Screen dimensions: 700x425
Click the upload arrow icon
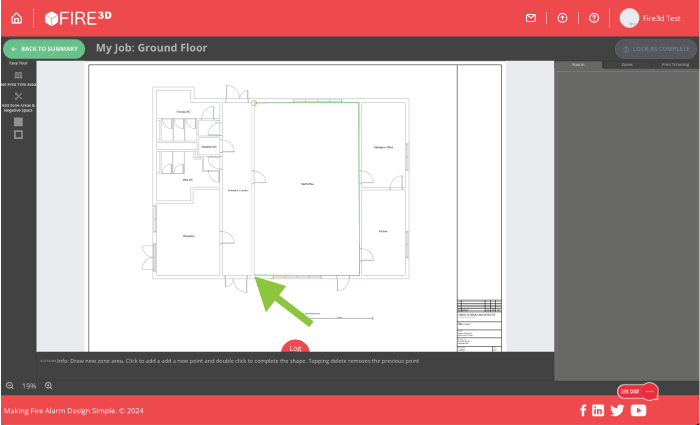[562, 18]
